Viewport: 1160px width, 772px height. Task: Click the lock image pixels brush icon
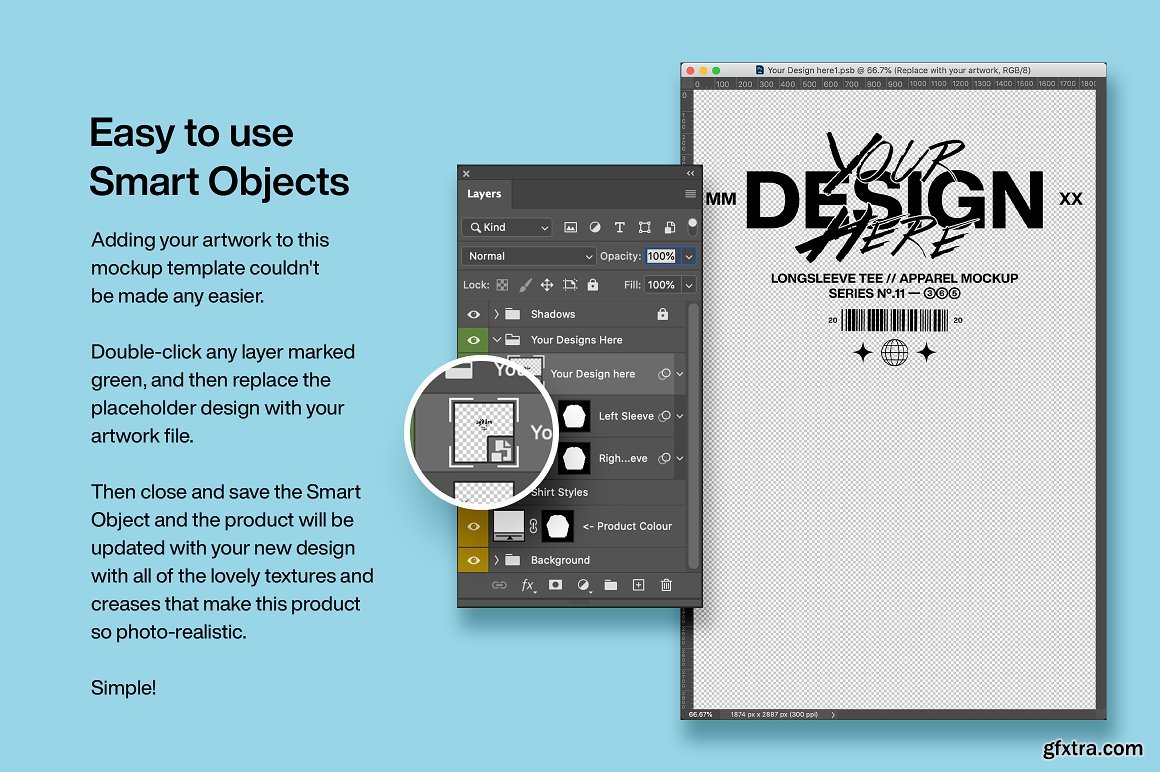524,285
